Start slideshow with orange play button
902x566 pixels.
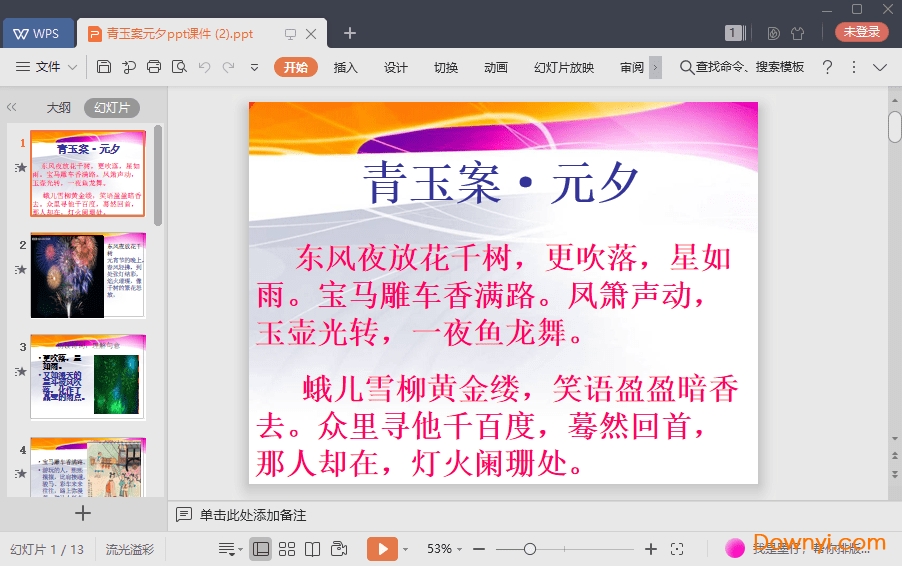[x=383, y=549]
